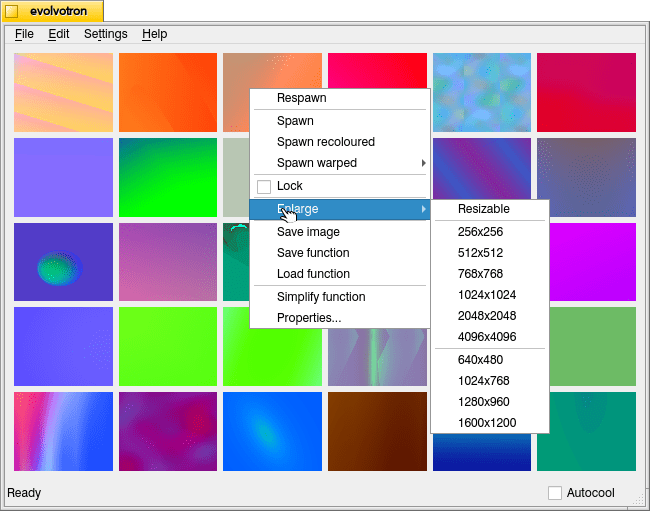The height and width of the screenshot is (511, 650).
Task: Expand the Enlarge submenu arrow
Action: (x=423, y=209)
